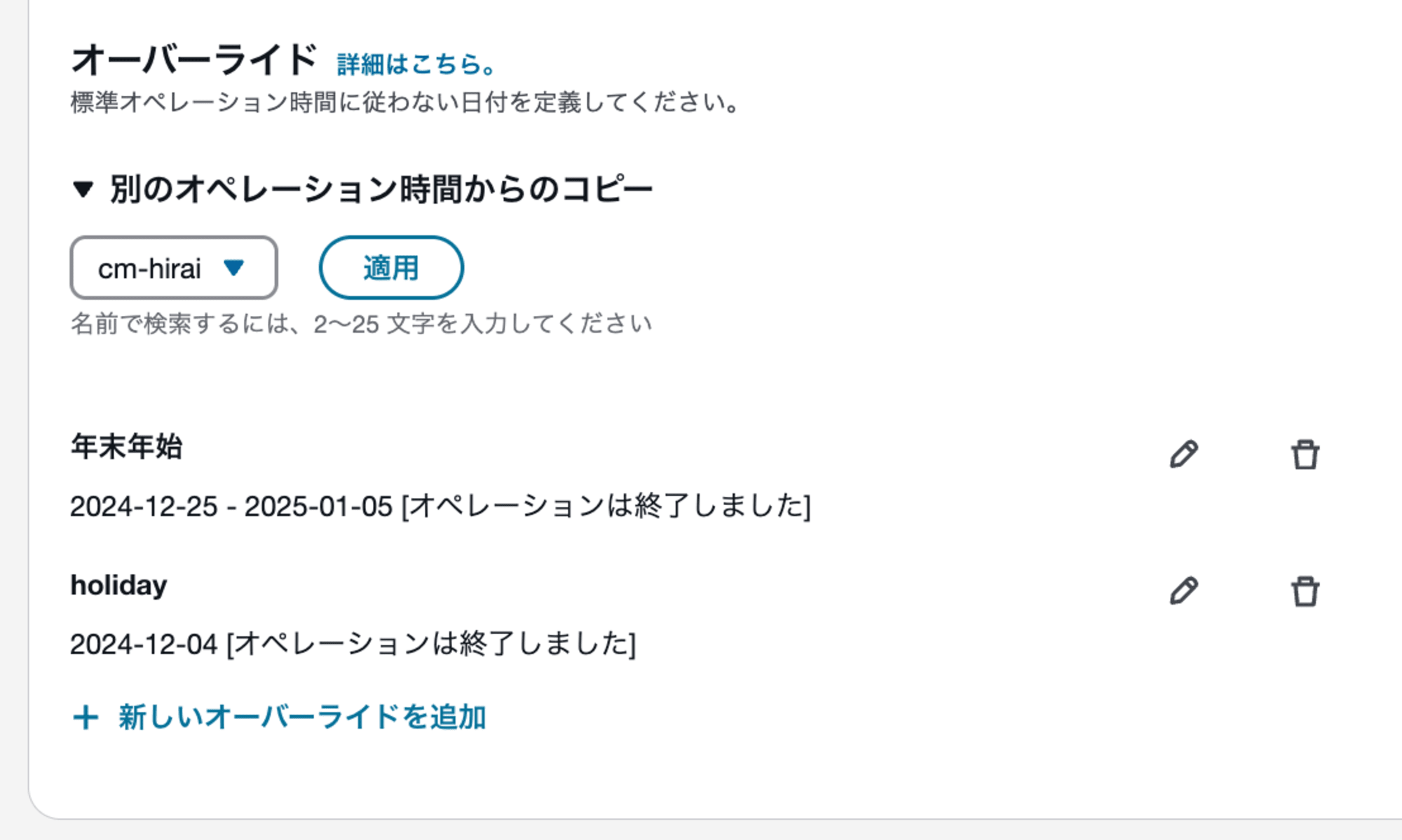1402x840 pixels.
Task: Click the edit pencil icon for 年末年始
Action: (x=1184, y=452)
